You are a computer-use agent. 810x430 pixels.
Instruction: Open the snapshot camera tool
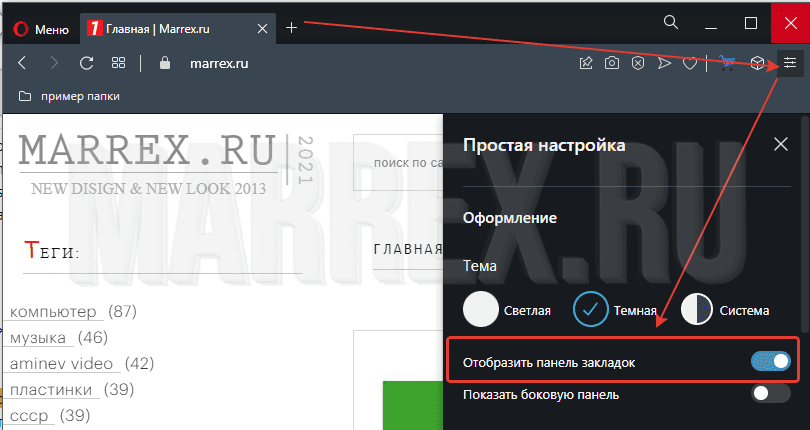[x=612, y=63]
